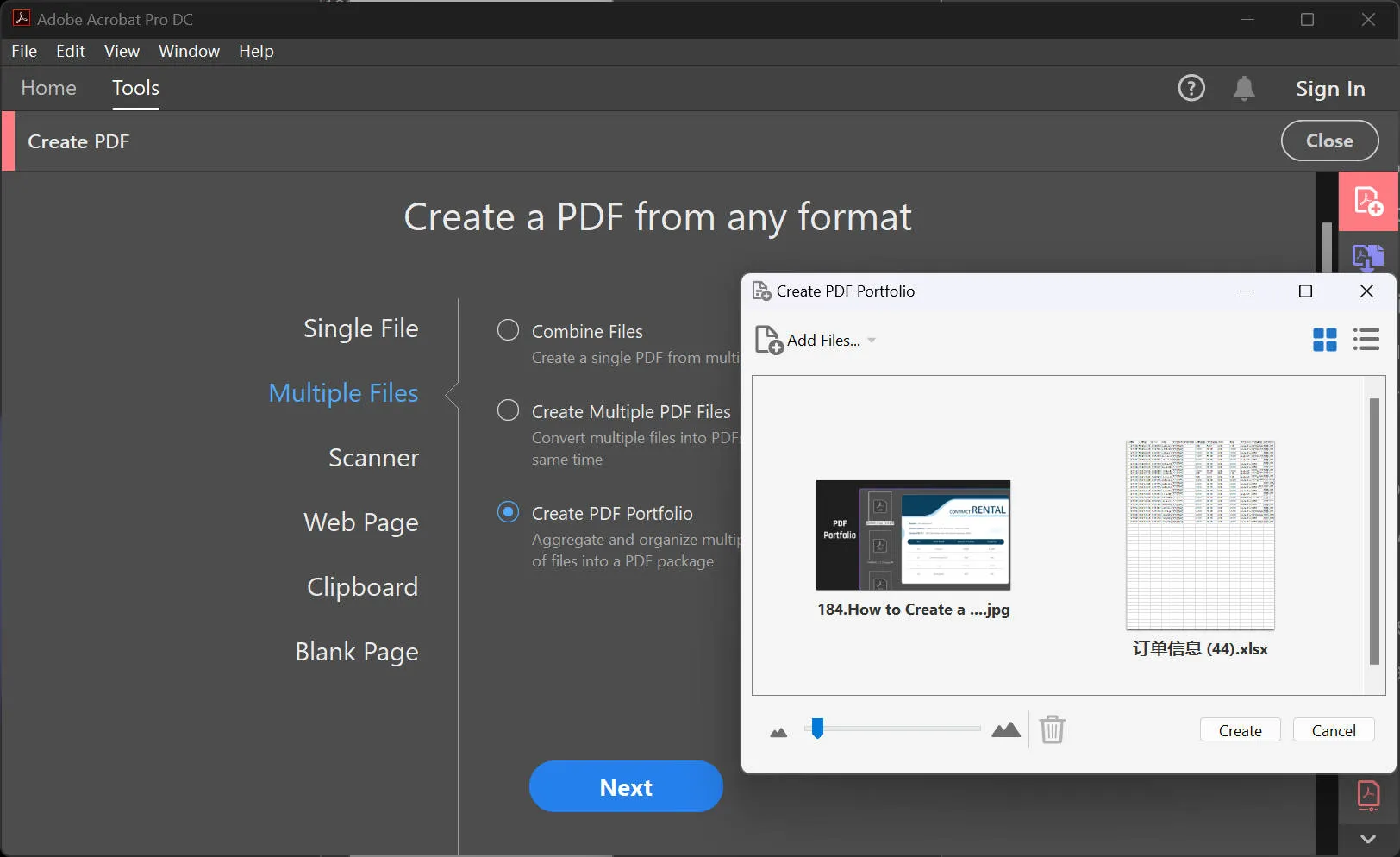Choose the Clipboard source
The image size is (1400, 857).
coord(362,587)
